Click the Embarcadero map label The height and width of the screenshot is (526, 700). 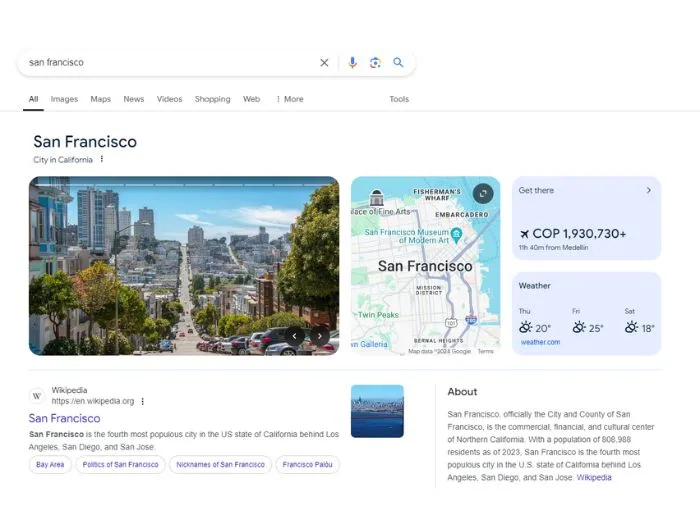coord(462,215)
